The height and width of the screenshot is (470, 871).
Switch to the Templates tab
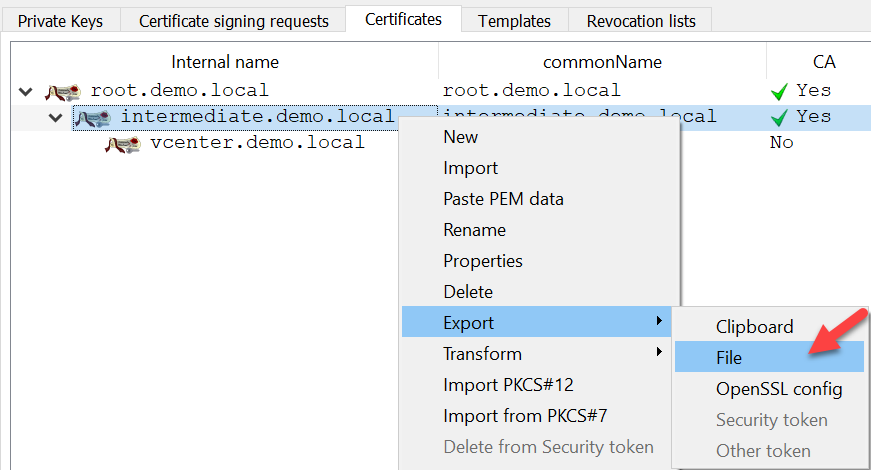(514, 20)
